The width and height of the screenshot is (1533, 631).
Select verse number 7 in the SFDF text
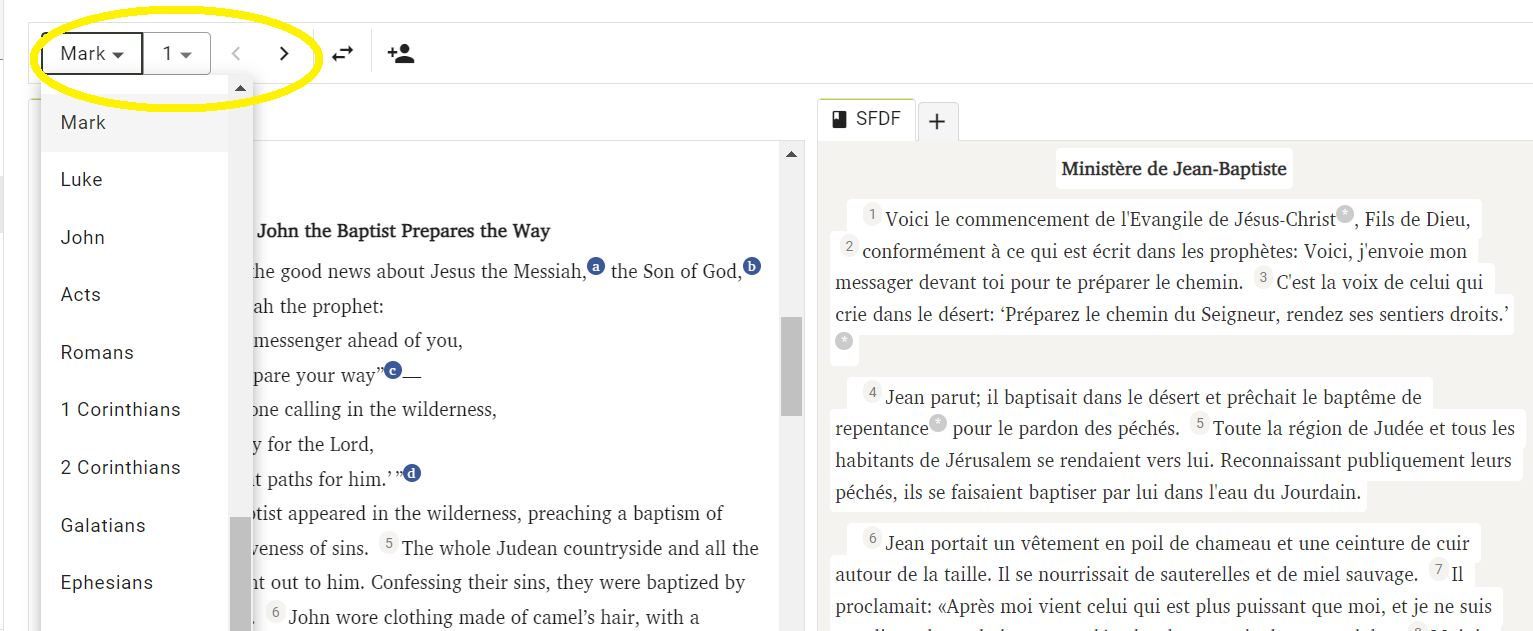[x=1438, y=570]
